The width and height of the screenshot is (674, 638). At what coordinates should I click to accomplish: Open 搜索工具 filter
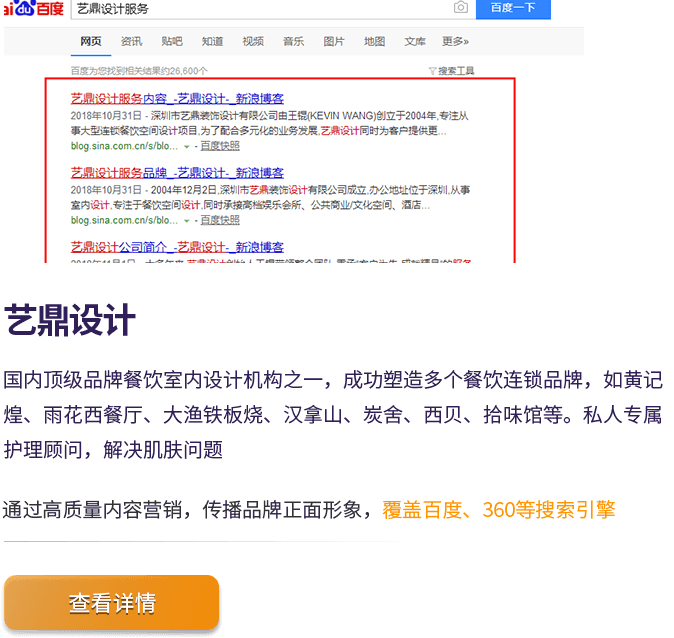pyautogui.click(x=451, y=71)
